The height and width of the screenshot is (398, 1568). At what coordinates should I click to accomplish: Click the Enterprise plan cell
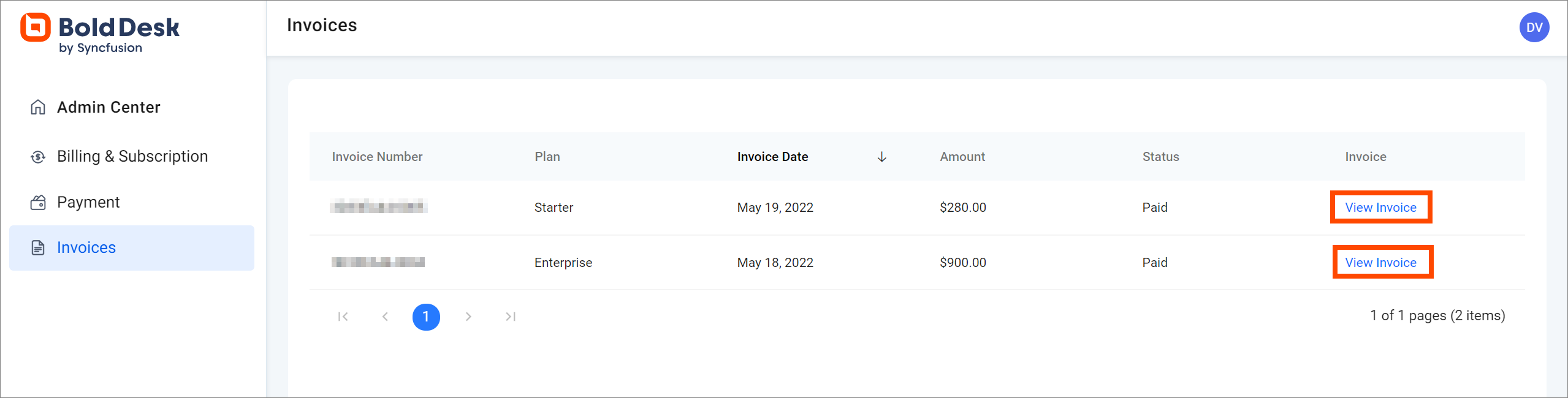pos(563,263)
